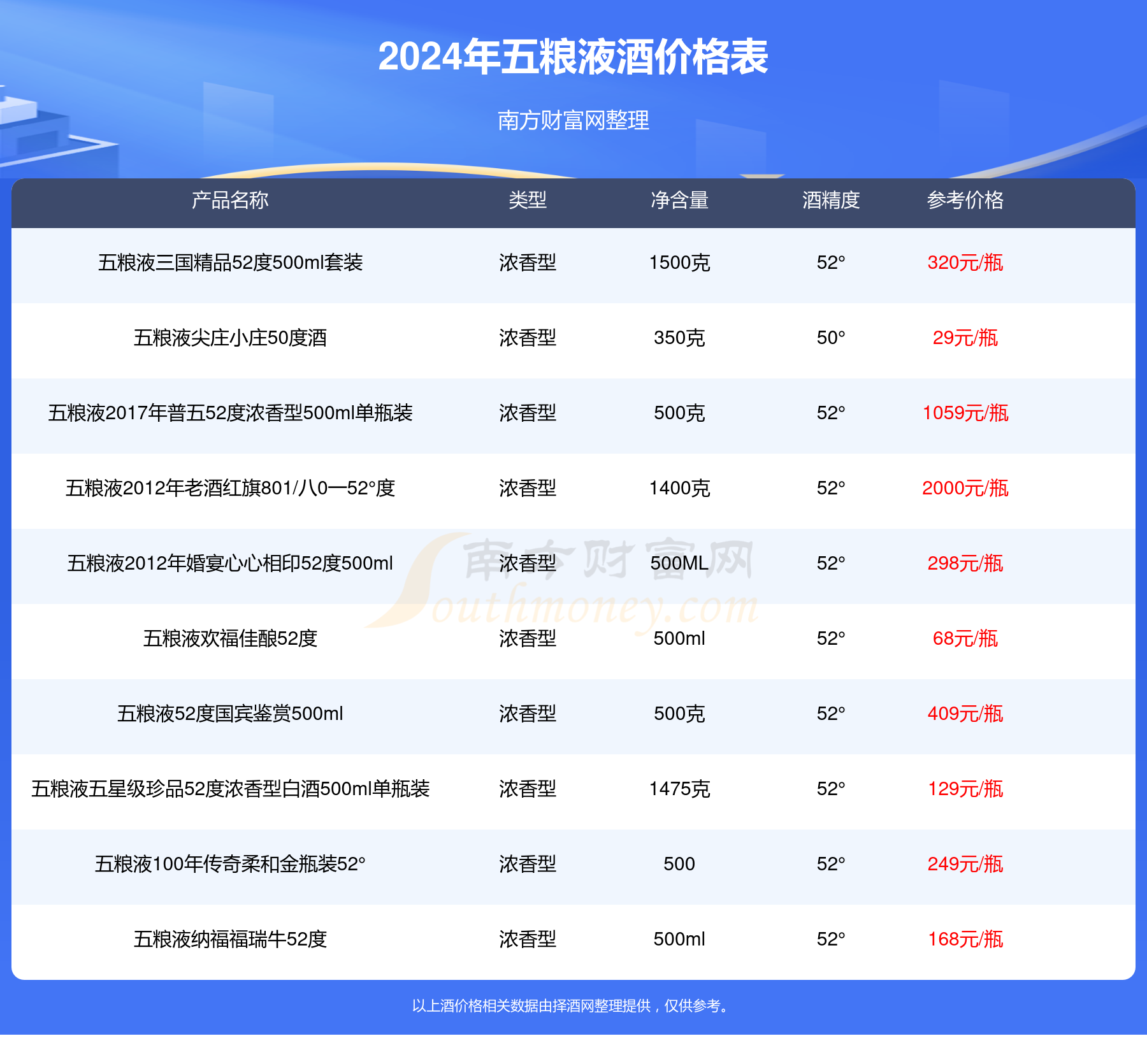Select product 五粮液2012年婚宴心心相印52度500ml
Screen dimensions: 1147x1064
coord(230,563)
